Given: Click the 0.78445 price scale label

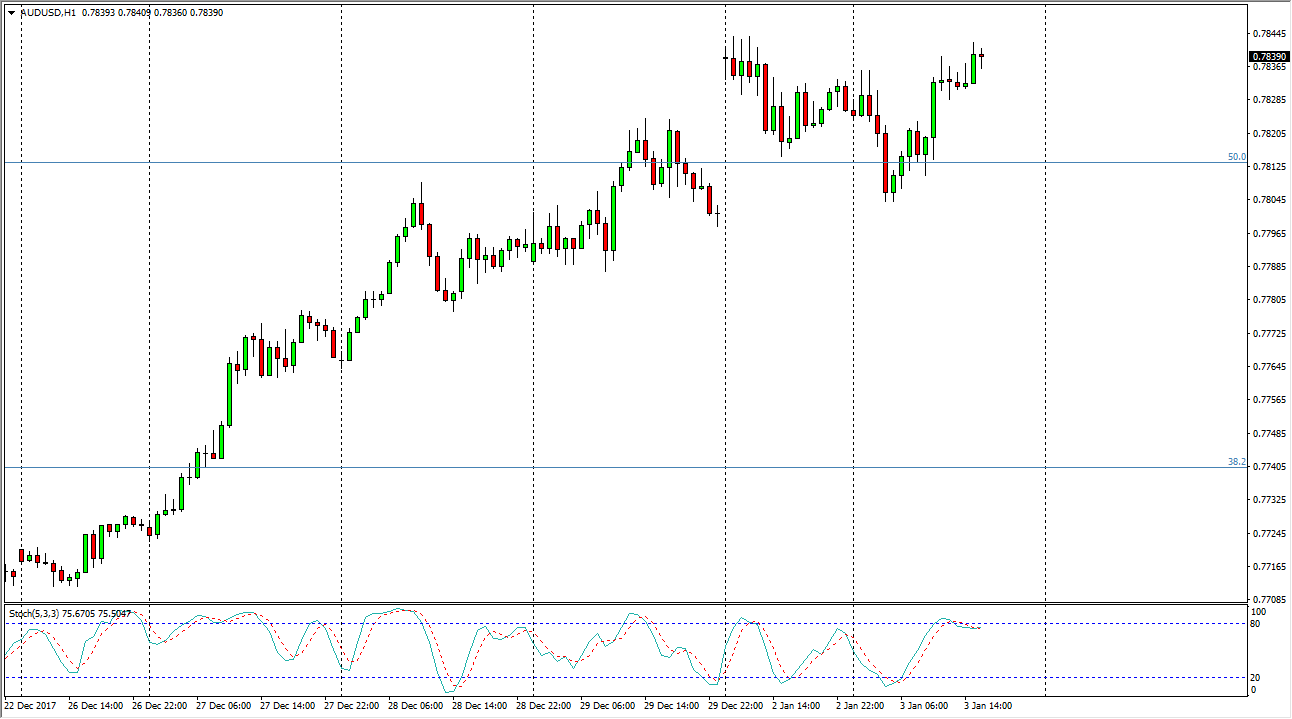Looking at the screenshot, I should (x=1268, y=33).
